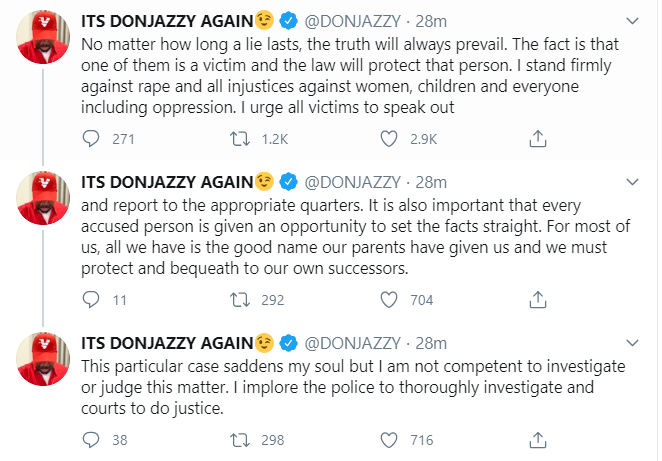The width and height of the screenshot is (662, 461).
Task: Reply to the tweet with 11 replies
Action: 92,298
